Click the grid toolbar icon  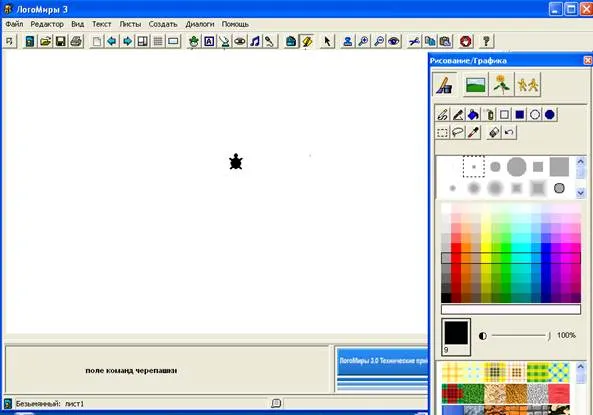(x=158, y=41)
